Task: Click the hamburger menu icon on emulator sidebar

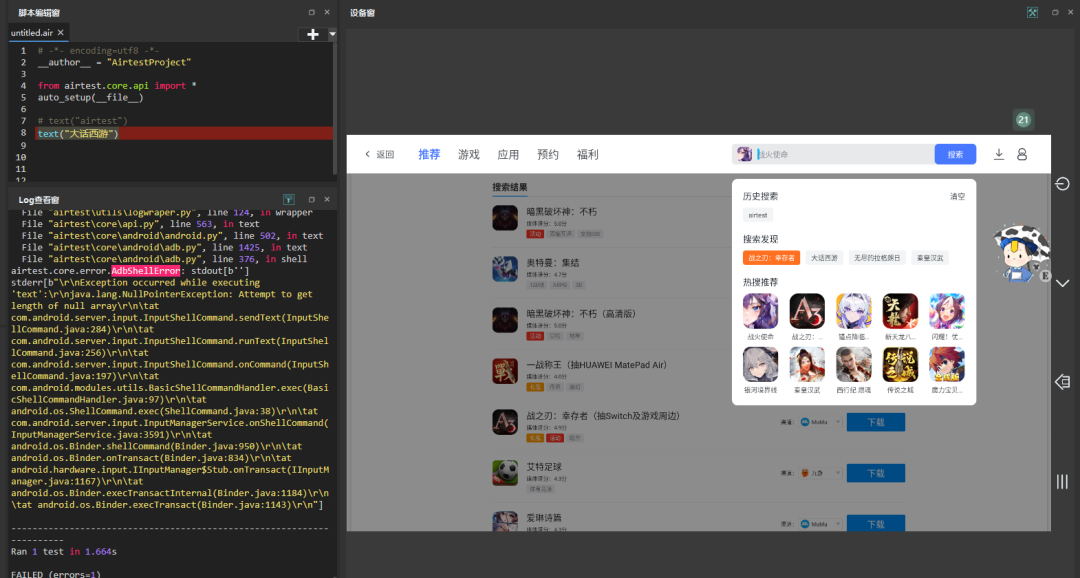Action: click(x=1062, y=482)
